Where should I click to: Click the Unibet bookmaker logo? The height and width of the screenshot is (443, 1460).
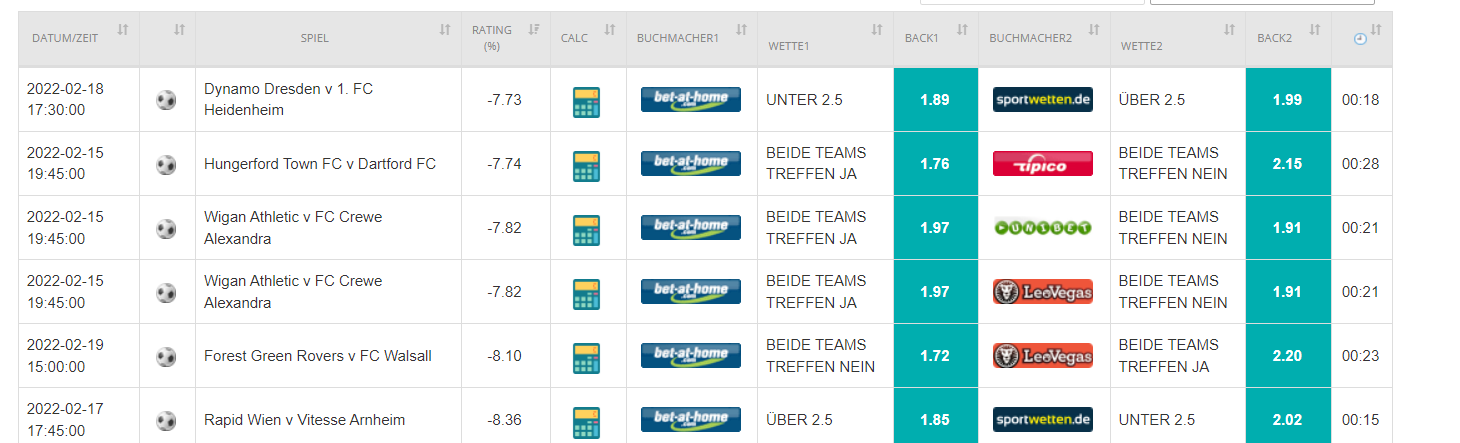click(1043, 227)
